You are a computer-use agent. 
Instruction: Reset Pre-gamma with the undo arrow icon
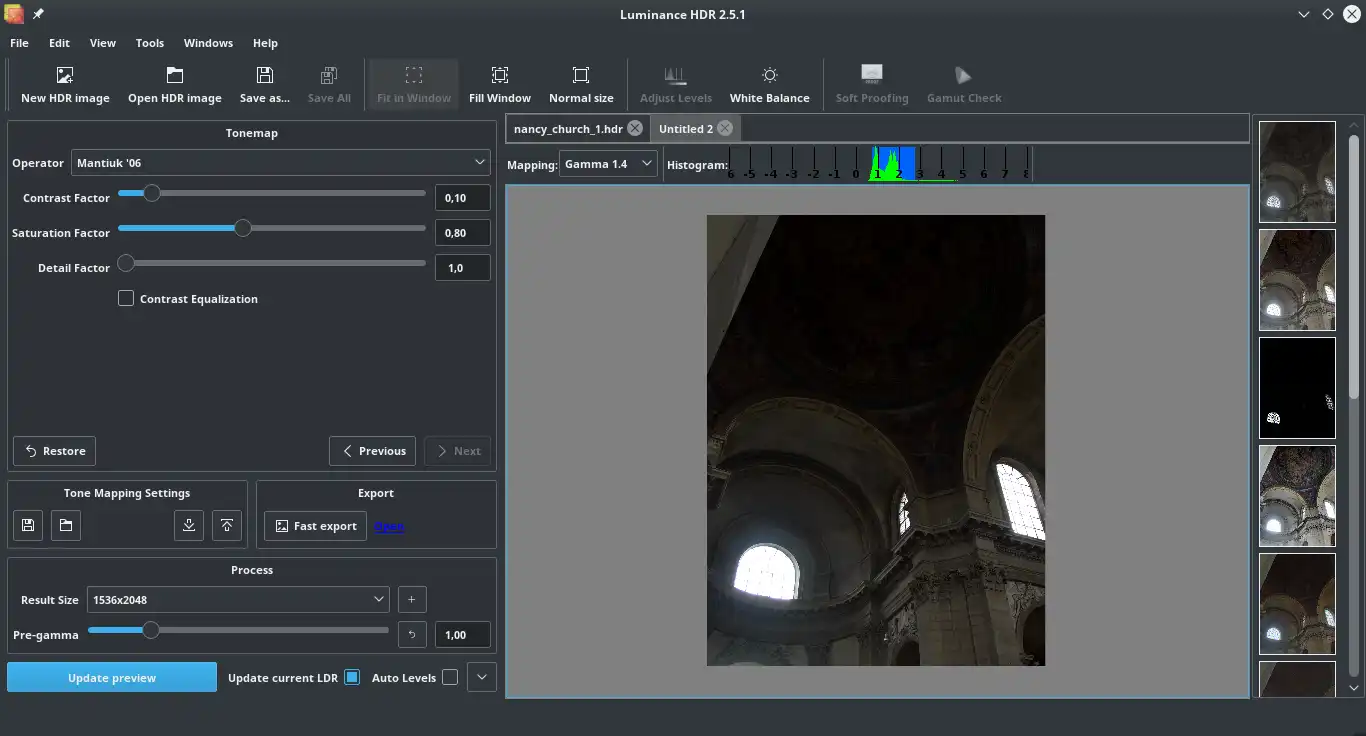point(412,635)
